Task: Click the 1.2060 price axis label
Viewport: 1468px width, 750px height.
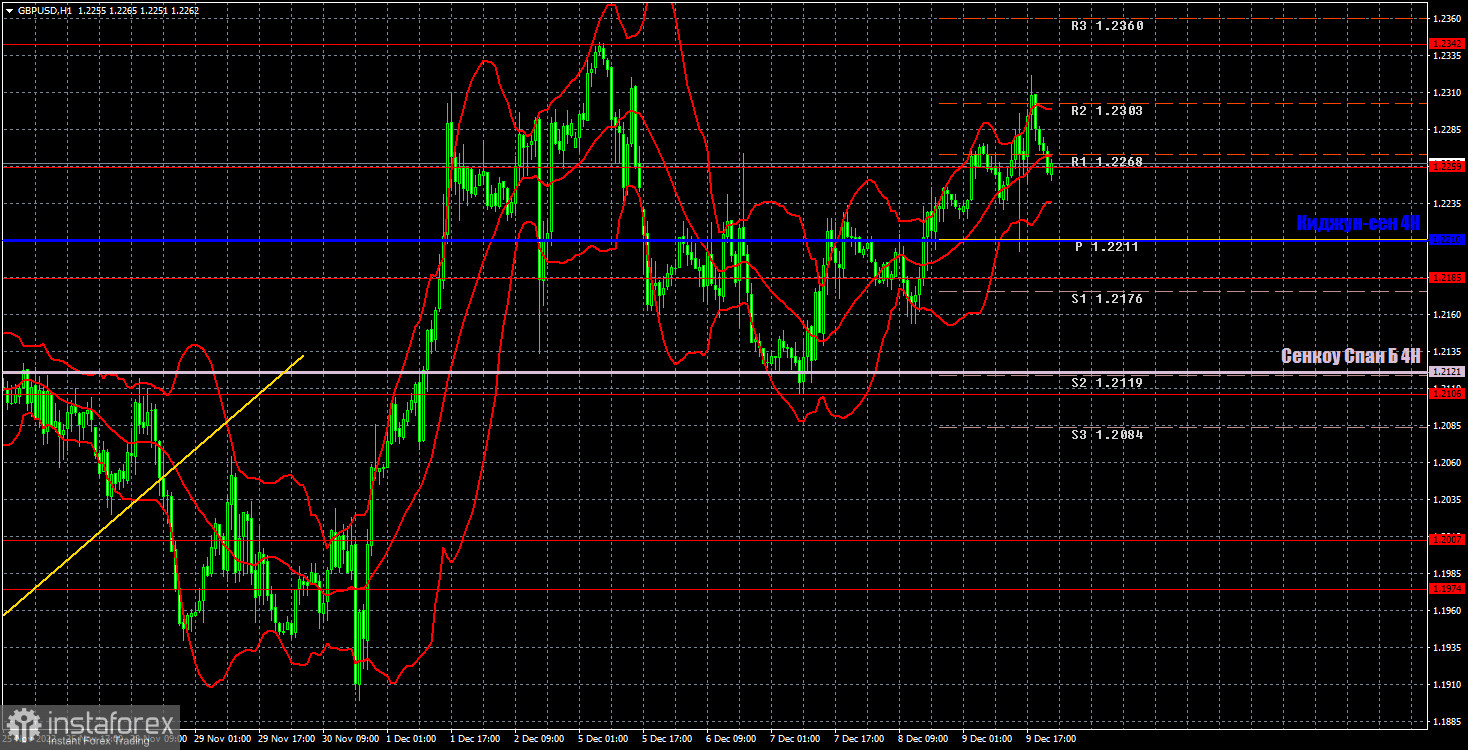Action: [x=1447, y=463]
